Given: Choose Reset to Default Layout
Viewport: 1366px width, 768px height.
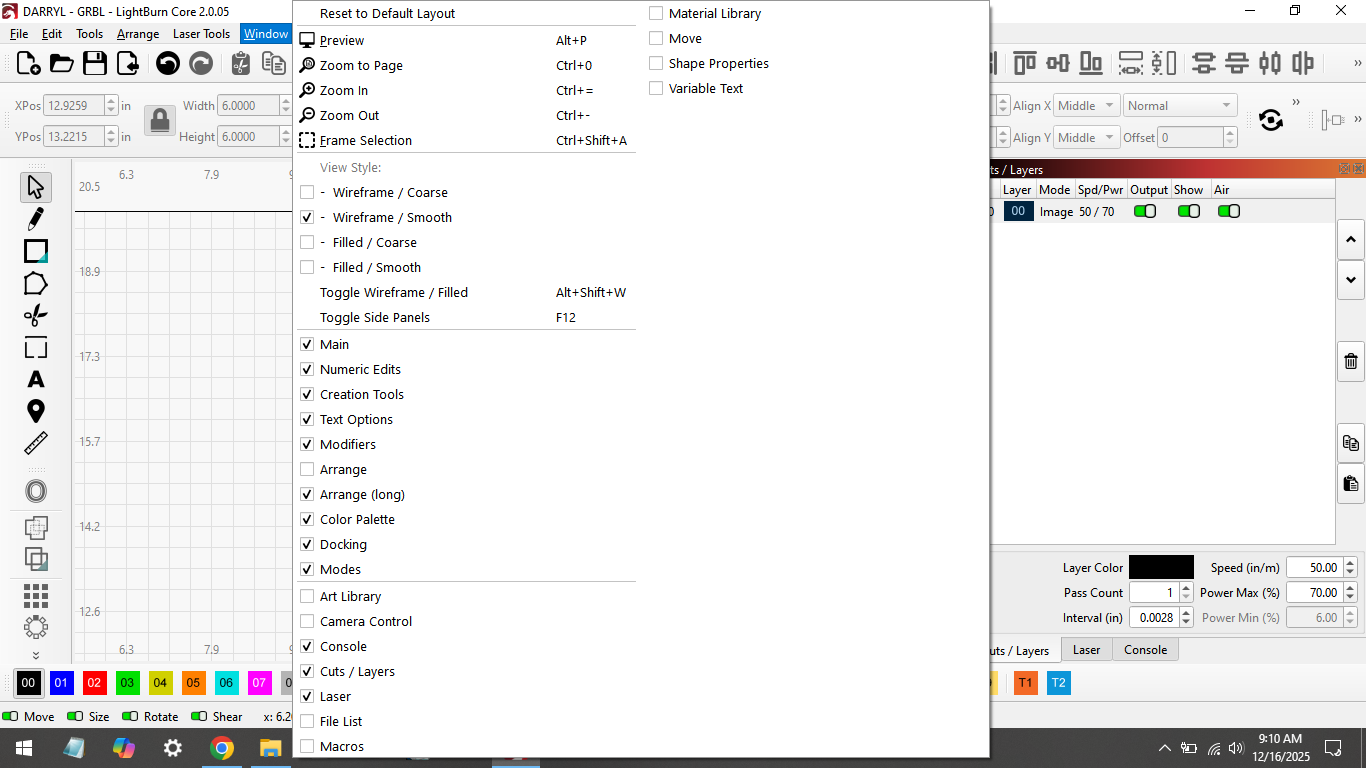Looking at the screenshot, I should click(387, 14).
